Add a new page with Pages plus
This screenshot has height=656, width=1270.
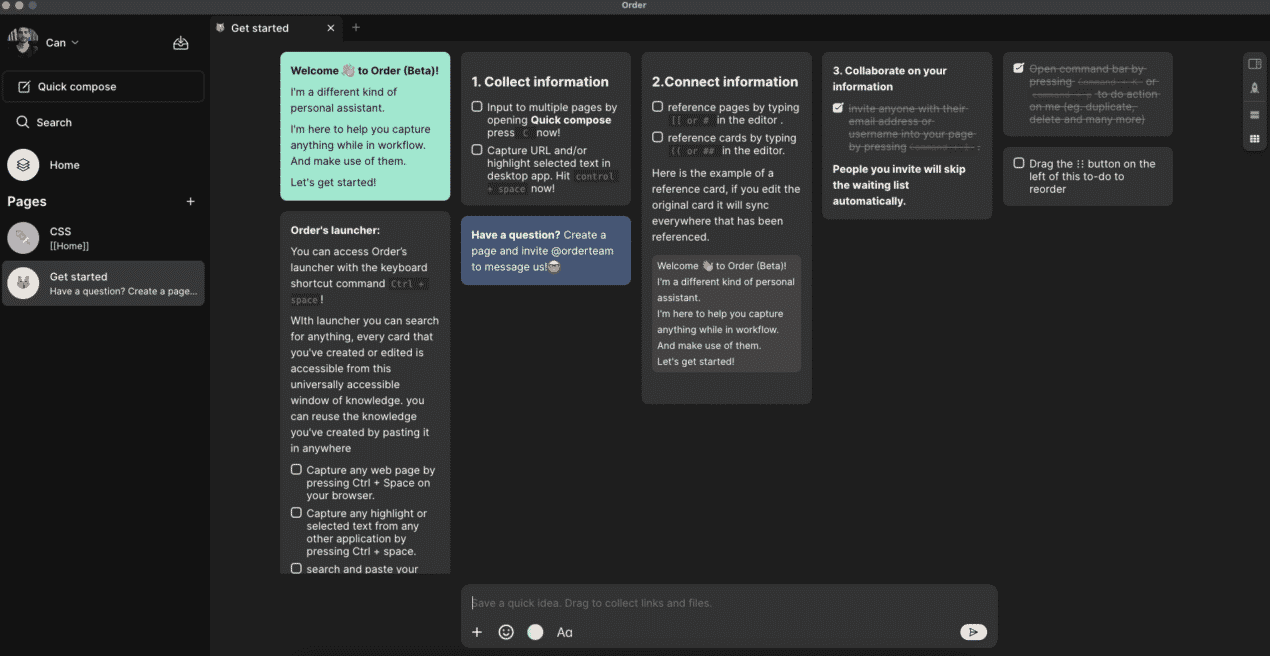pyautogui.click(x=191, y=201)
